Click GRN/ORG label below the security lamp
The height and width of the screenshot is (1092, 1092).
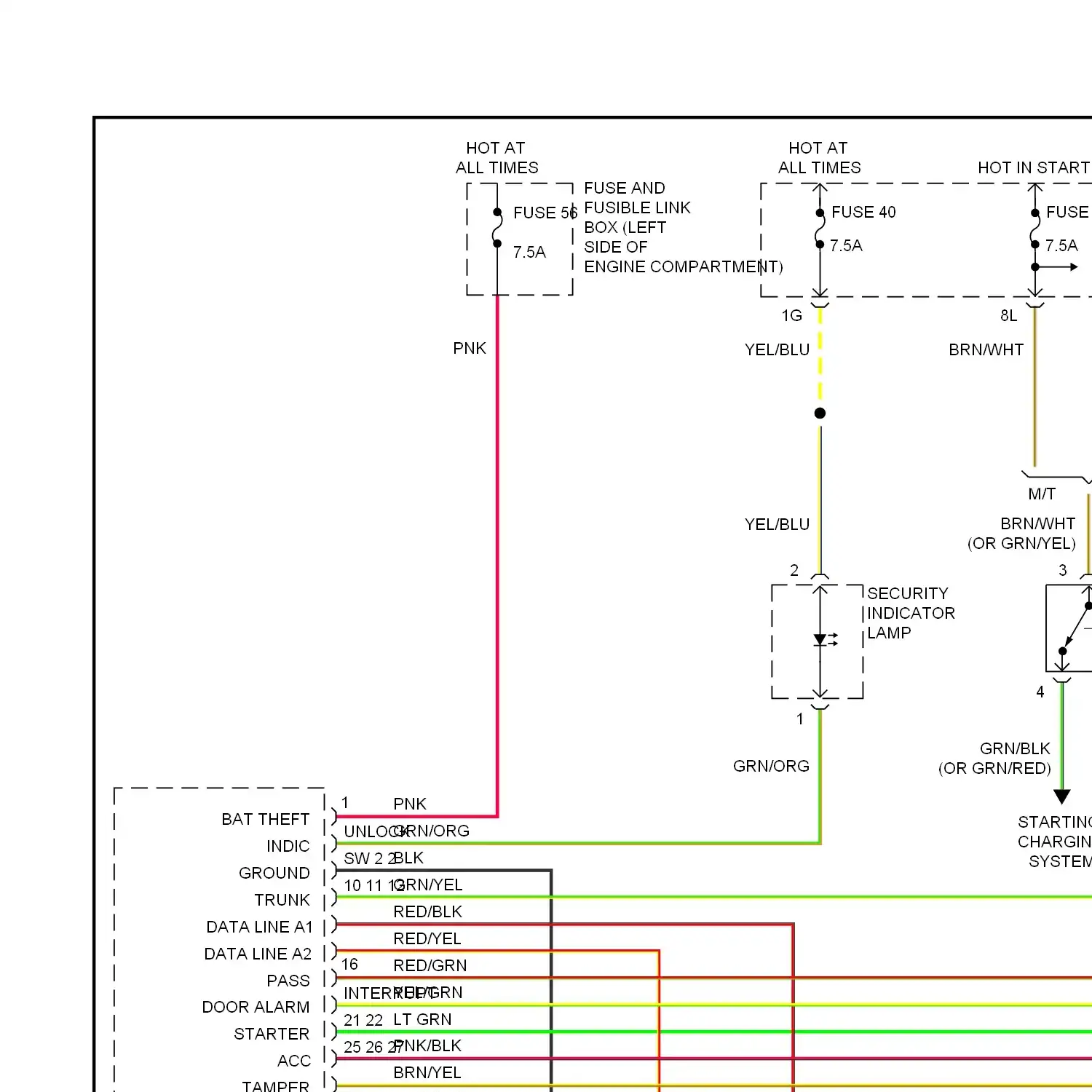coord(771,766)
